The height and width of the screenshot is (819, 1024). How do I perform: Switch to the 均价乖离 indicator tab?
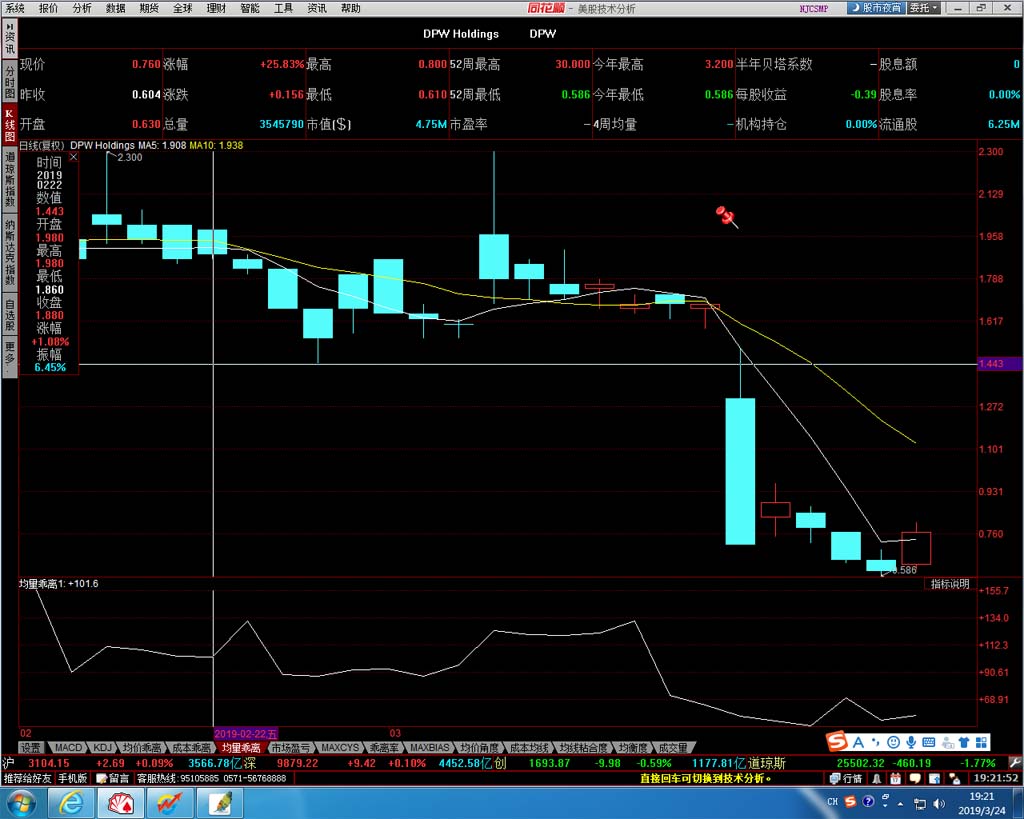point(142,747)
